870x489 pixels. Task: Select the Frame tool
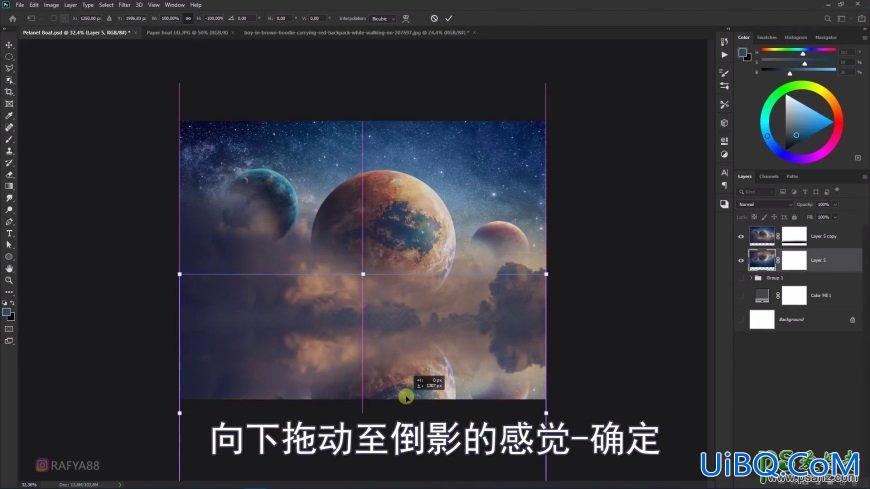(x=9, y=104)
